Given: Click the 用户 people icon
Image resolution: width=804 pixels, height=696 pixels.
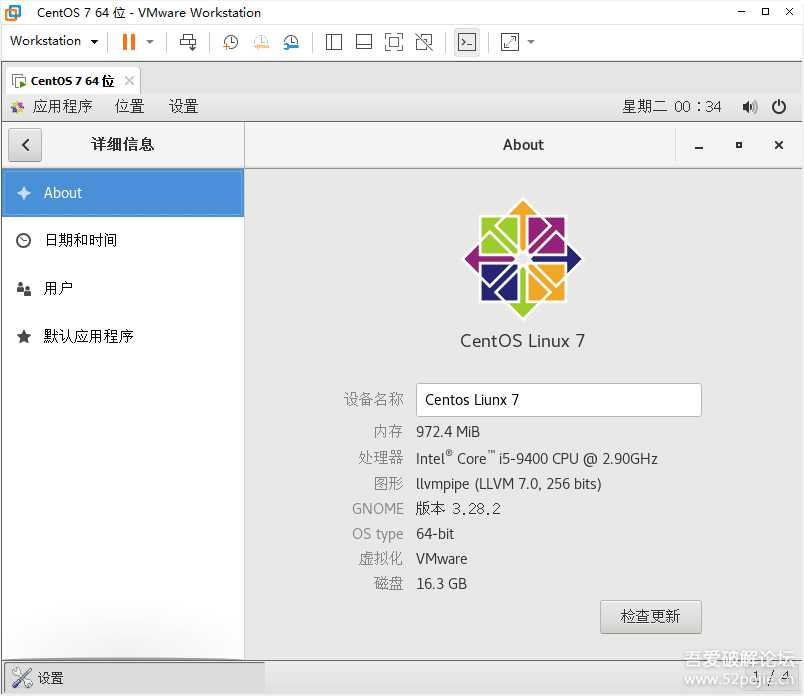Looking at the screenshot, I should click(x=24, y=289).
